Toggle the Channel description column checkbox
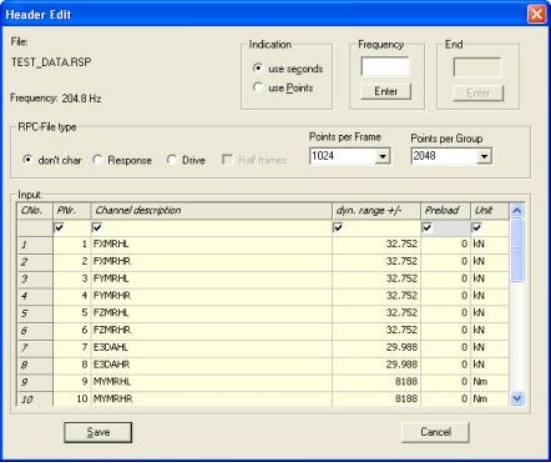The image size is (551, 463). (x=97, y=227)
